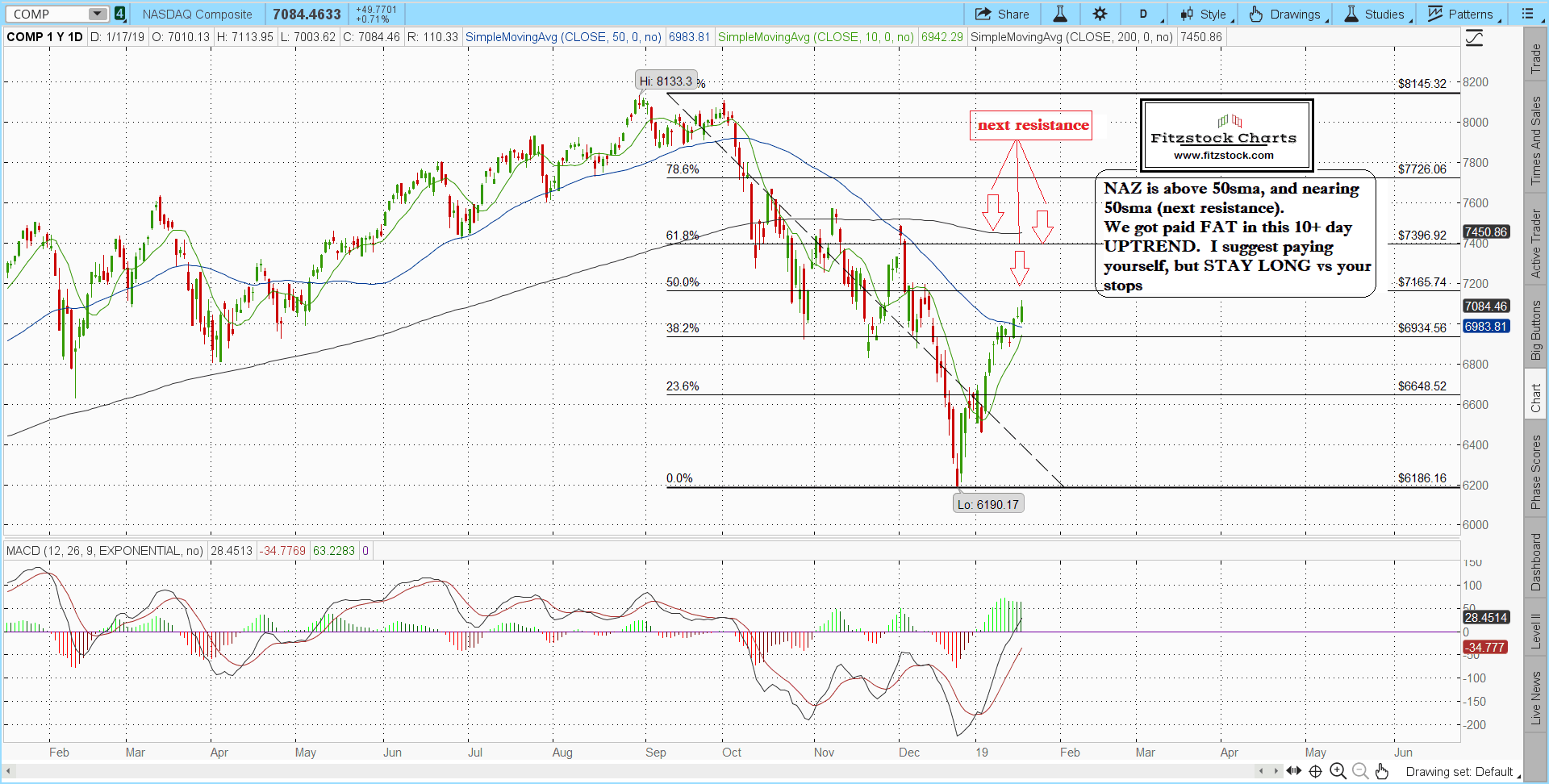Click the chart scale curve icon
This screenshot has width=1549, height=784.
point(1474,38)
